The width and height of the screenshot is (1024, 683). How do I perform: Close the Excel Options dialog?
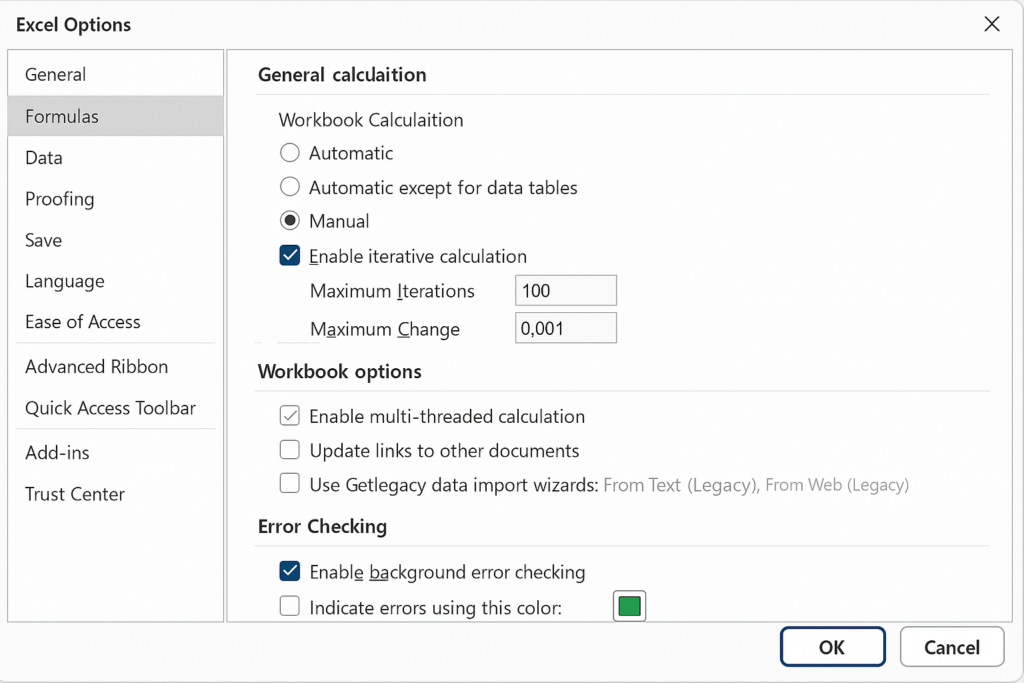tap(991, 24)
